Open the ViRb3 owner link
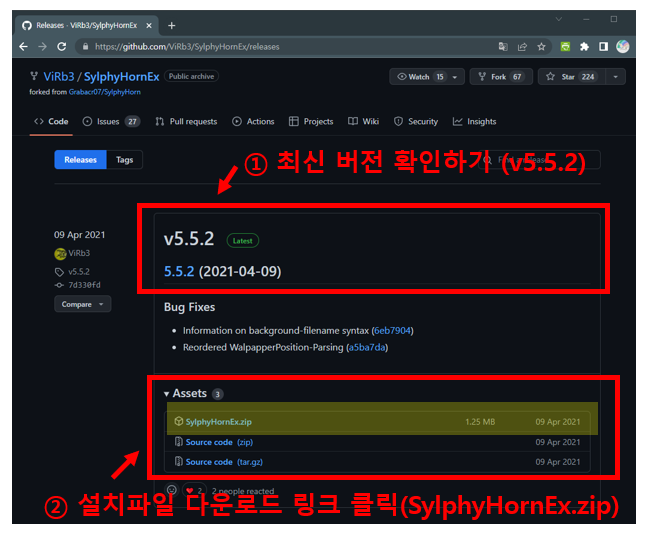649x535 pixels. 59,77
